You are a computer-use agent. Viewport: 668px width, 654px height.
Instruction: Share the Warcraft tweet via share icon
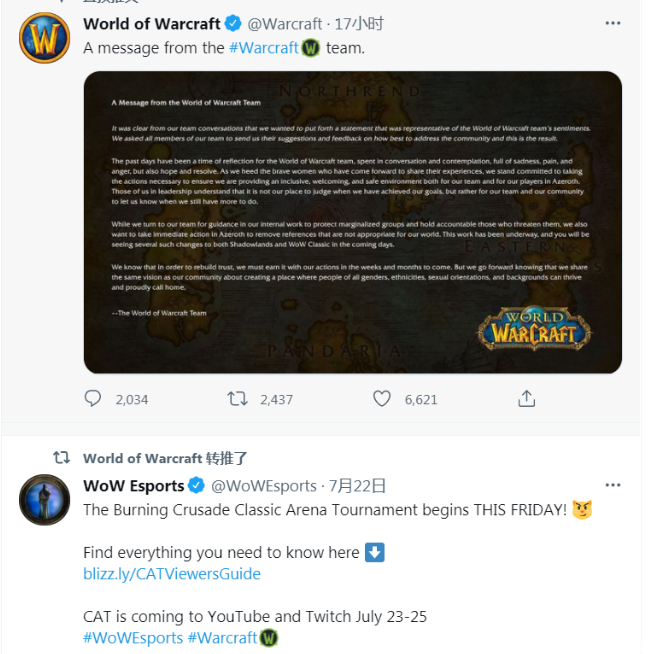527,399
